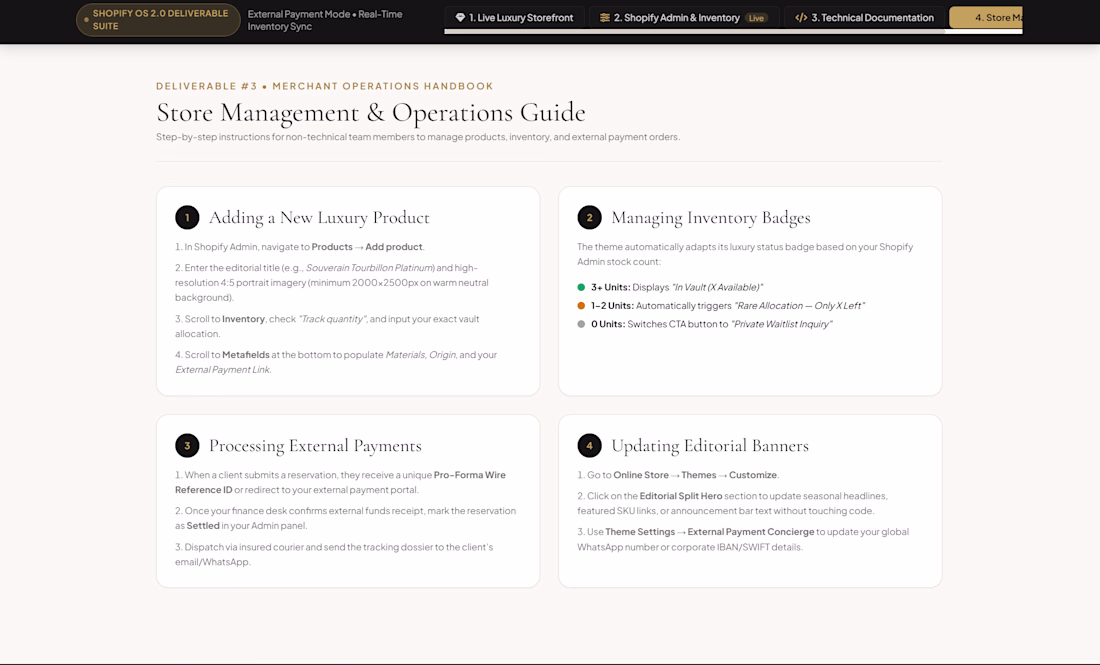Click the Shopify OS 2.0 Deliverable Suite badge
Viewport: 1100px width, 665px height.
click(159, 20)
